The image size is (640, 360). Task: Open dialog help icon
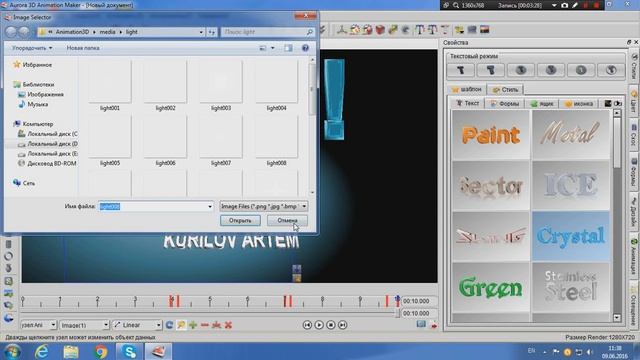click(x=305, y=48)
